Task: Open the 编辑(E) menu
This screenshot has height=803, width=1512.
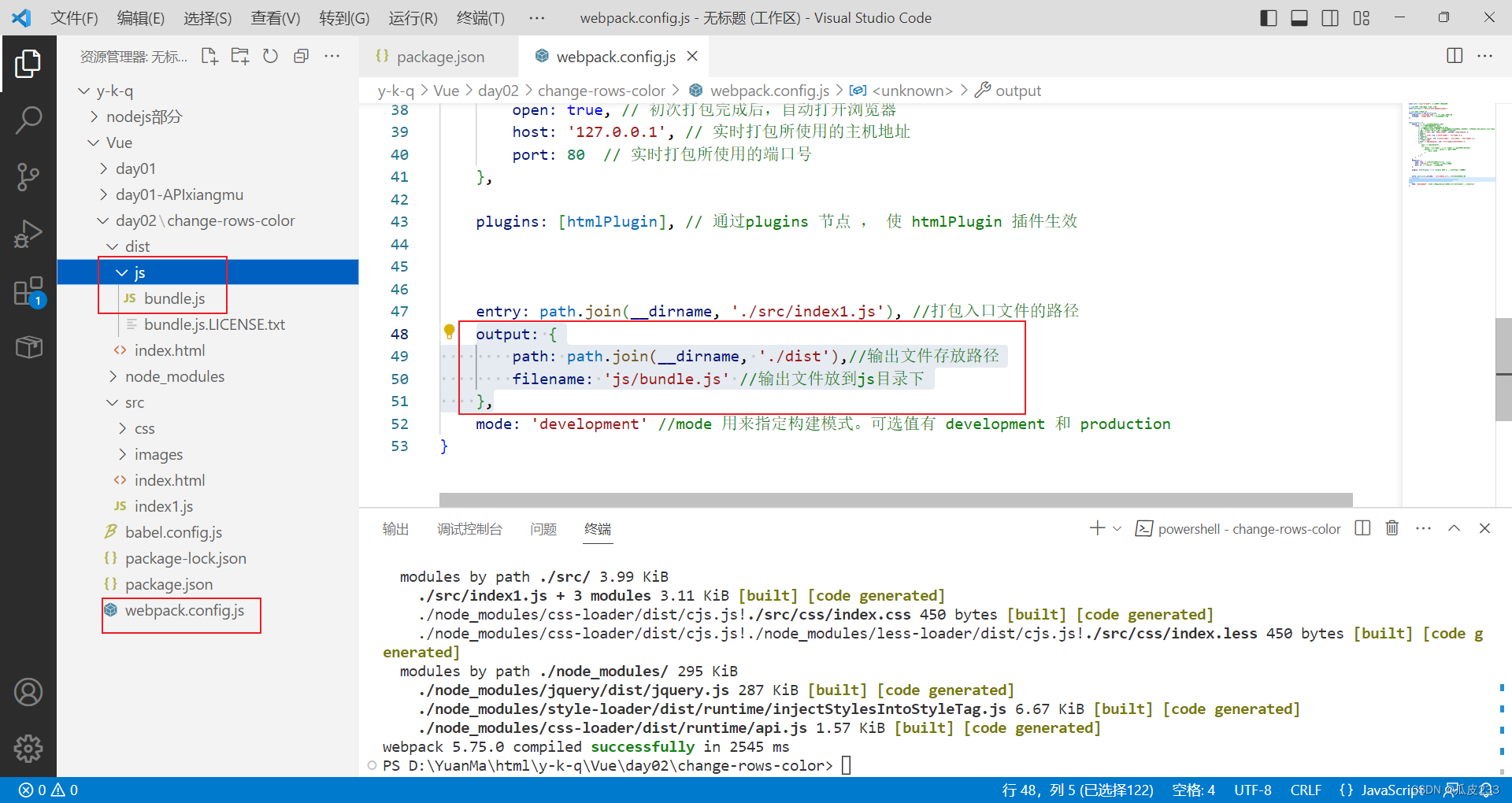Action: (141, 17)
